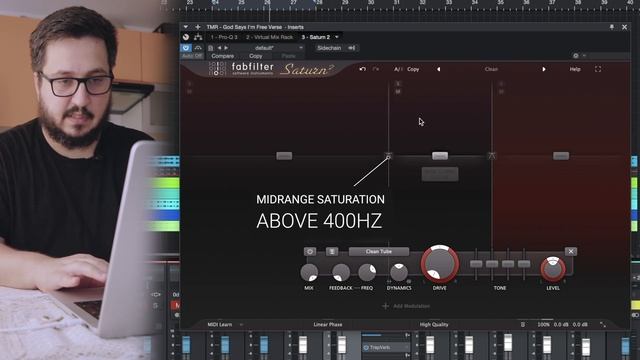Toggle Saturn full screen mode
Image resolution: width=640 pixels, height=360 pixels.
click(598, 69)
